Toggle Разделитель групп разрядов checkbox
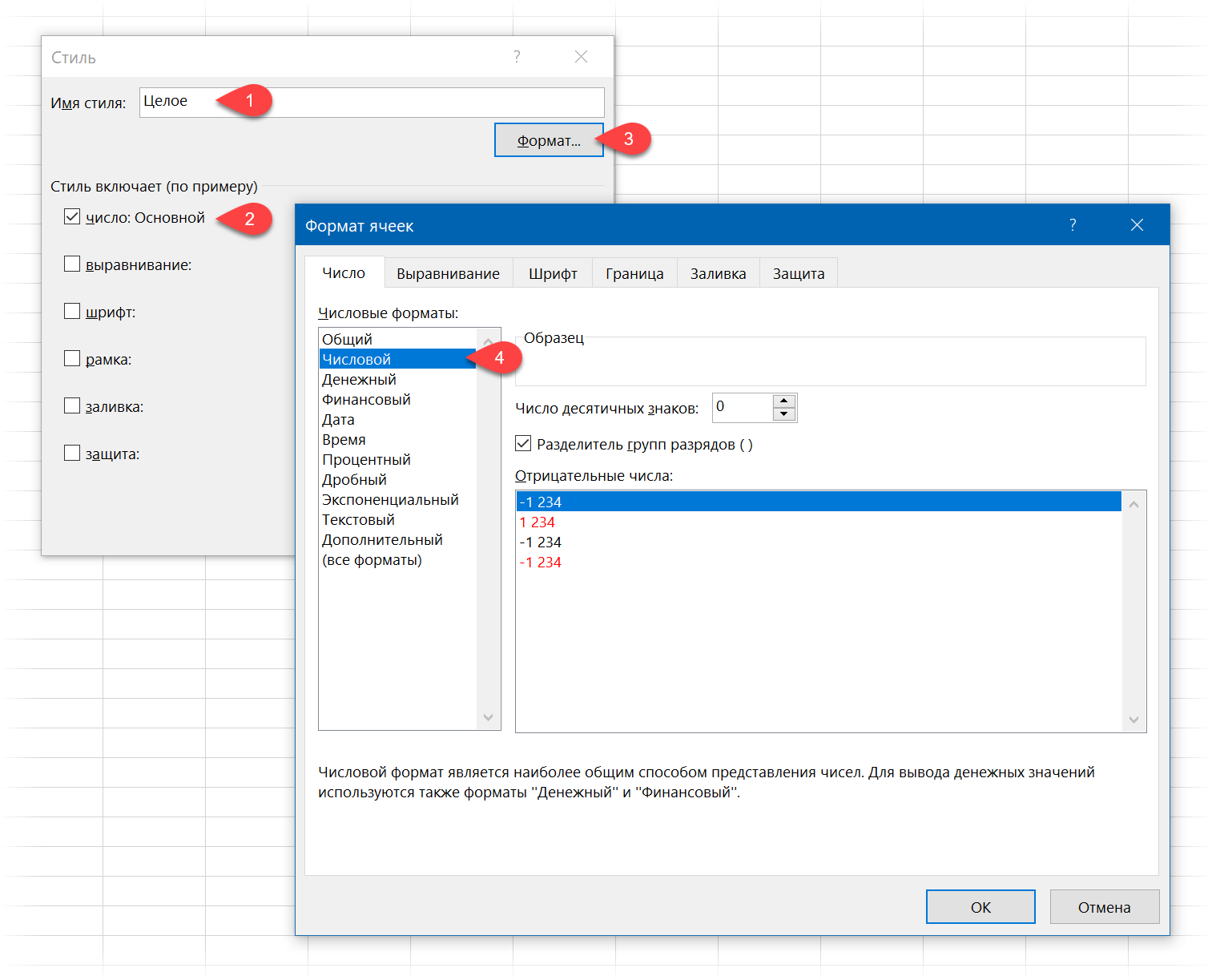1212x980 pixels. (x=523, y=443)
